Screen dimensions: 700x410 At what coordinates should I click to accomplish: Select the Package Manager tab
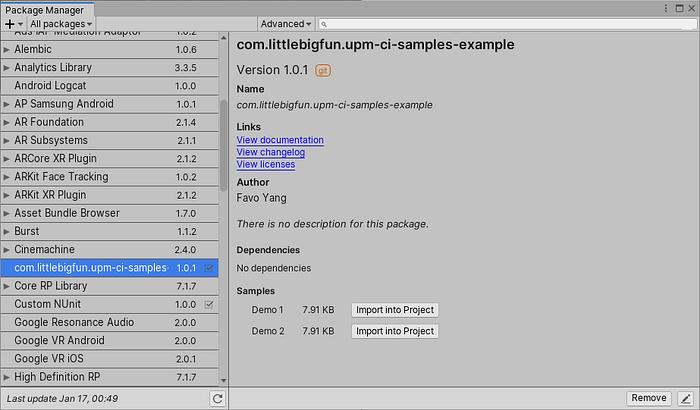[45, 10]
